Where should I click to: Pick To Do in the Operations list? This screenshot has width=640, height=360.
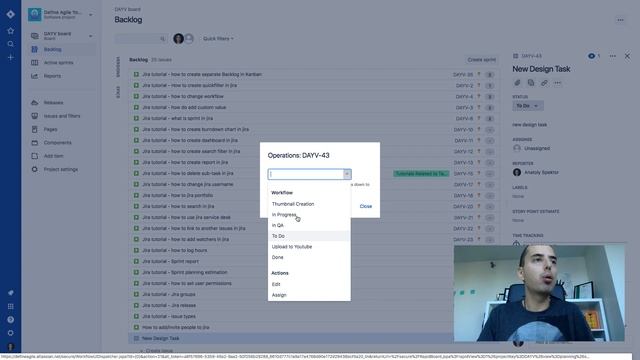coord(309,236)
